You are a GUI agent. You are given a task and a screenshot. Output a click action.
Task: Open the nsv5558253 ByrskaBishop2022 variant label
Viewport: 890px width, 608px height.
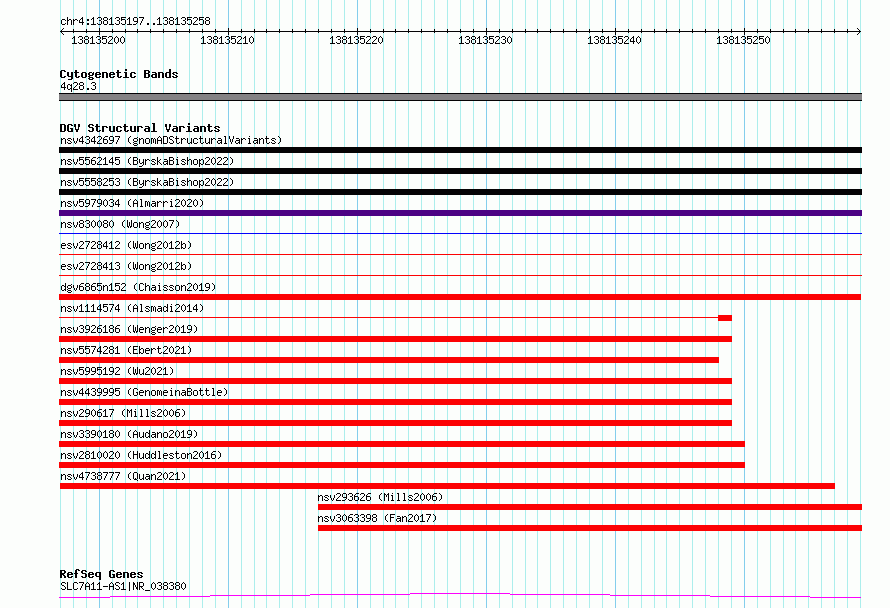[x=147, y=182]
